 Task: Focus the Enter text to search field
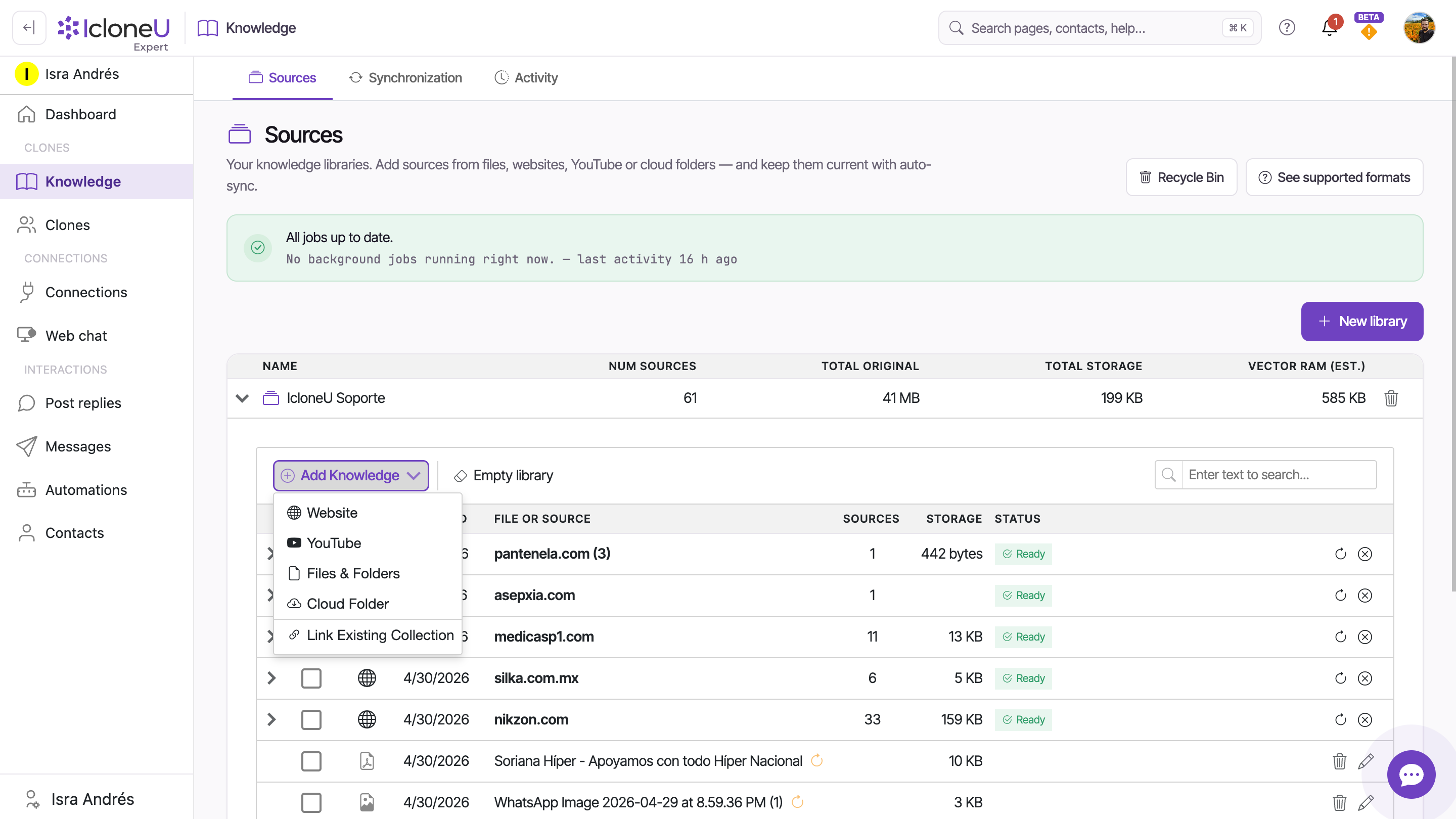coord(1279,475)
